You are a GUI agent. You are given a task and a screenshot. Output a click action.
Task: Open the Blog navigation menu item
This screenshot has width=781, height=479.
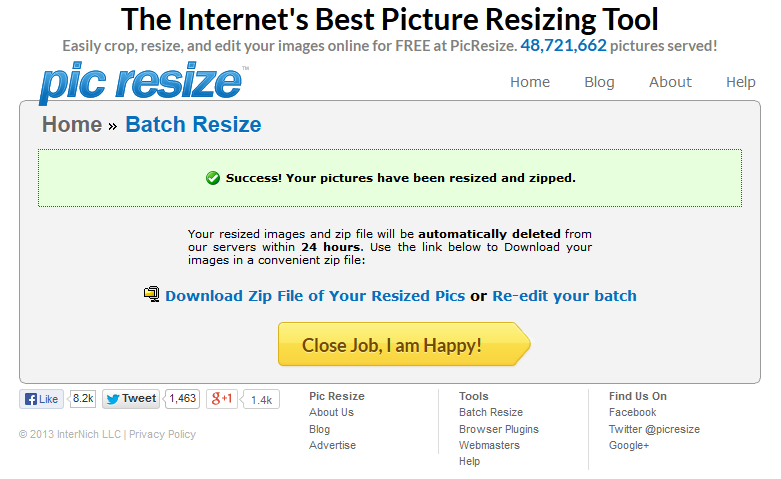(x=599, y=82)
